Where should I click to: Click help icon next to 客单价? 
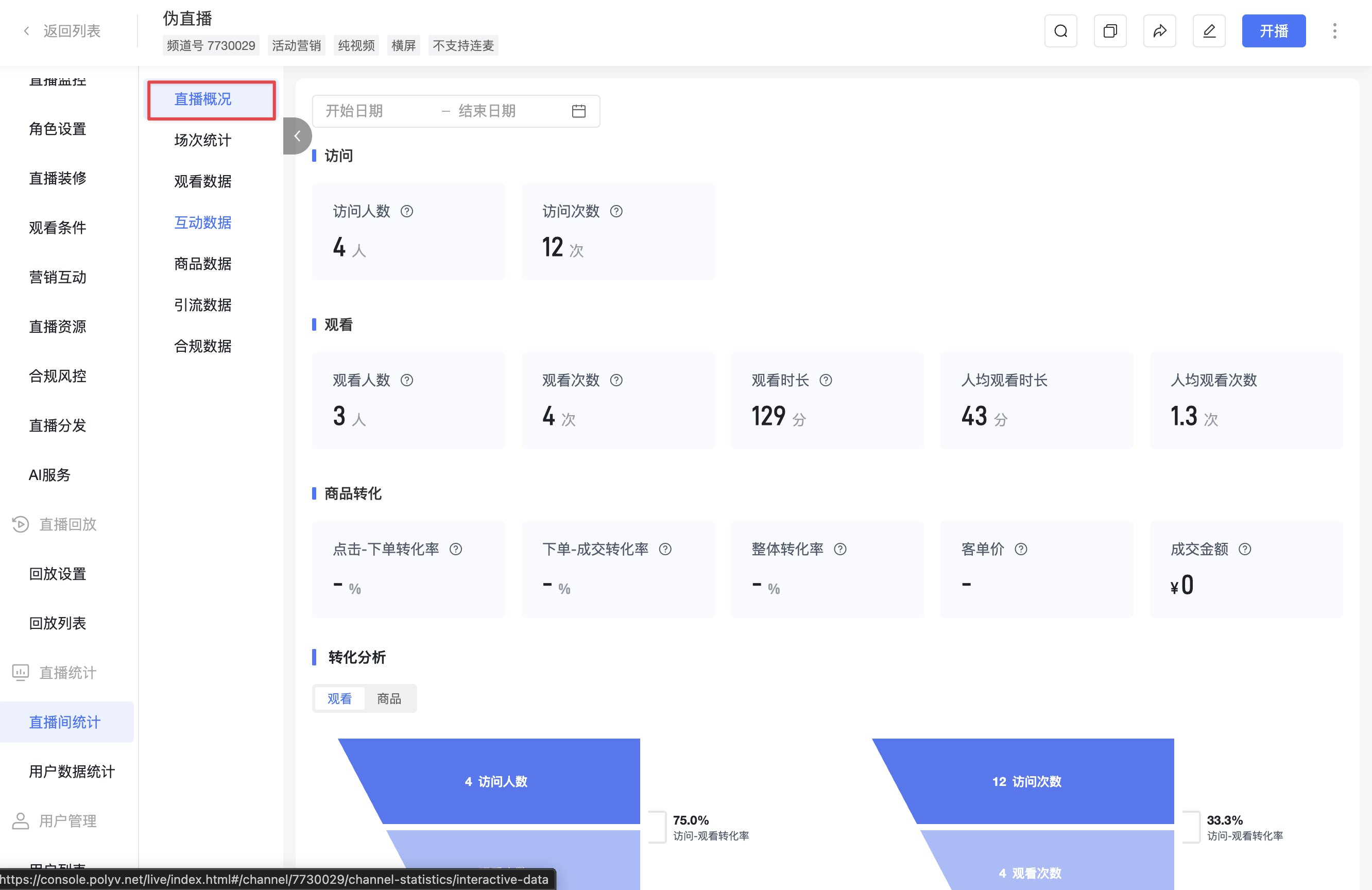coord(1021,550)
